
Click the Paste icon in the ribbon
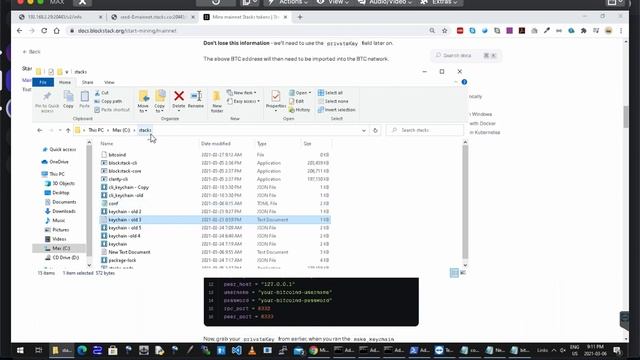(x=84, y=97)
